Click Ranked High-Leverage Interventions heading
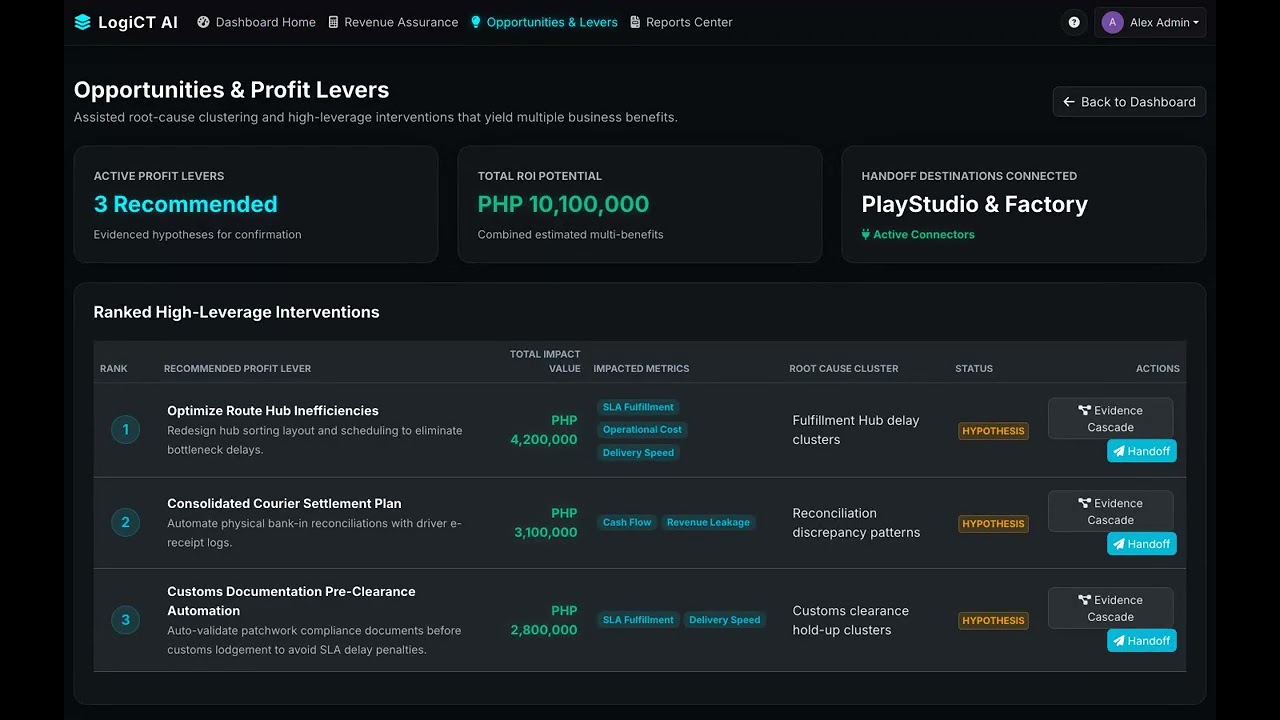1280x720 pixels. point(237,312)
